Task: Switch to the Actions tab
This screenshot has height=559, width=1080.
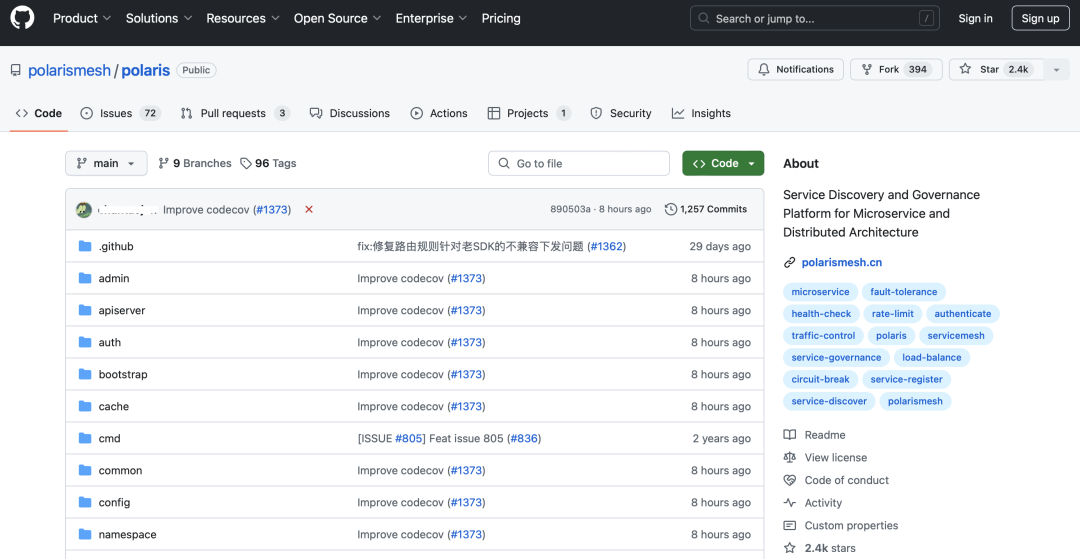Action: click(x=439, y=114)
